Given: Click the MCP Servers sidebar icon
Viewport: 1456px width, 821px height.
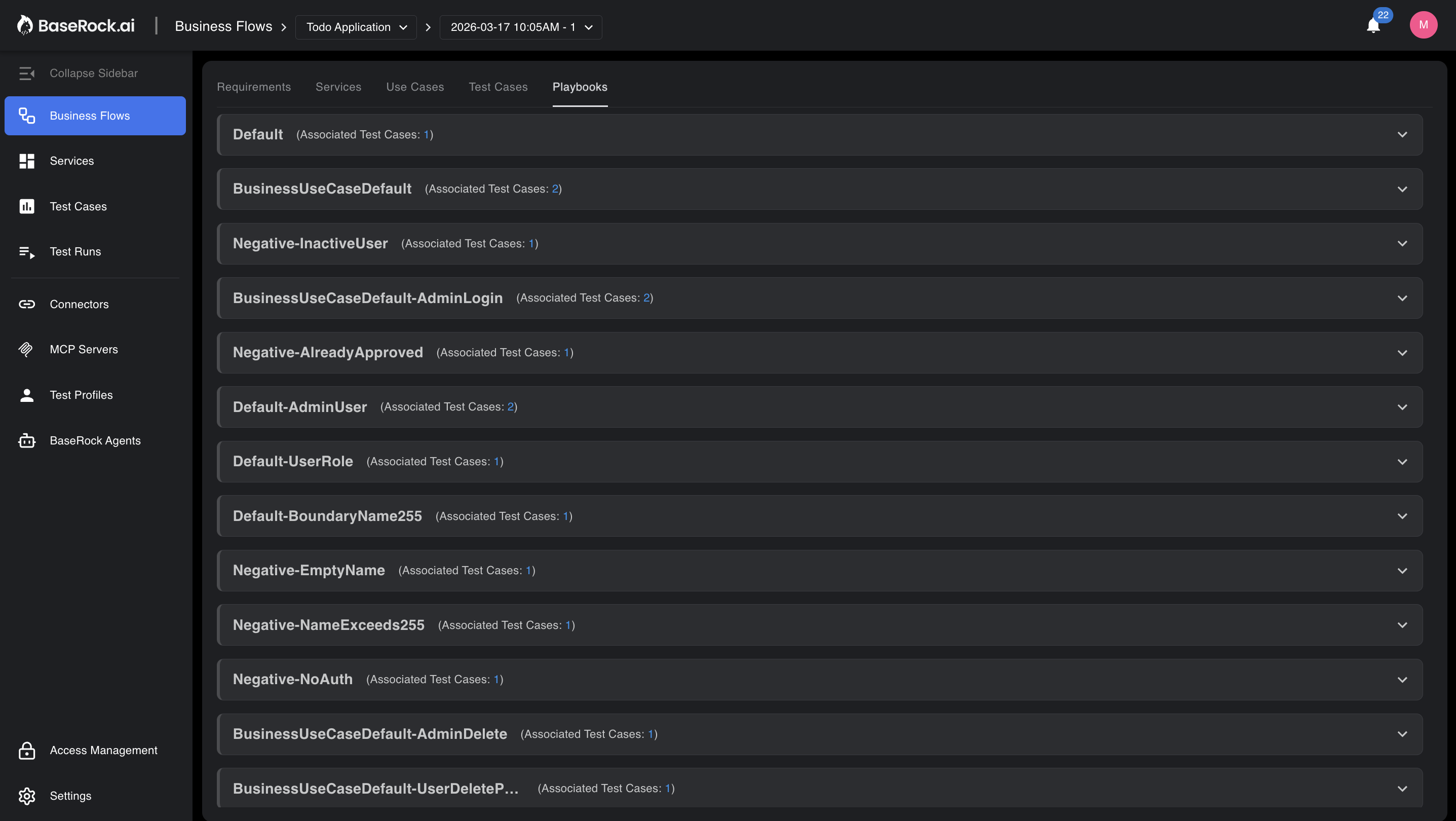Looking at the screenshot, I should coord(26,350).
